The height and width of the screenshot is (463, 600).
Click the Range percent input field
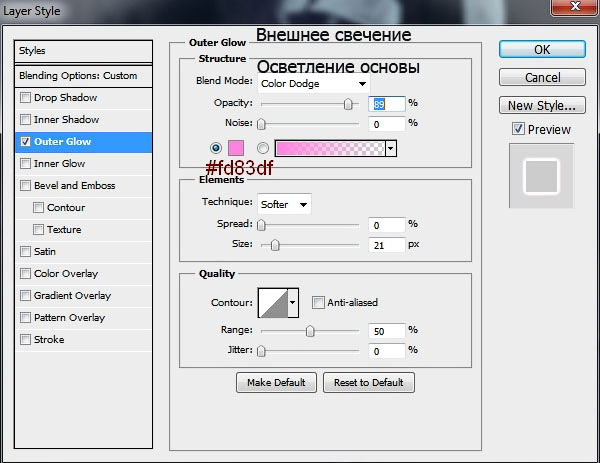[386, 331]
